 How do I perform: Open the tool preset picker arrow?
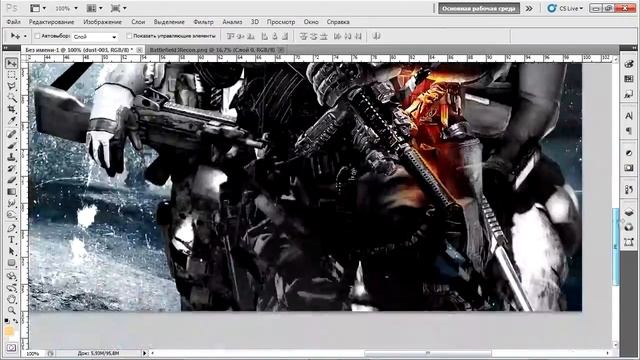tap(25, 36)
